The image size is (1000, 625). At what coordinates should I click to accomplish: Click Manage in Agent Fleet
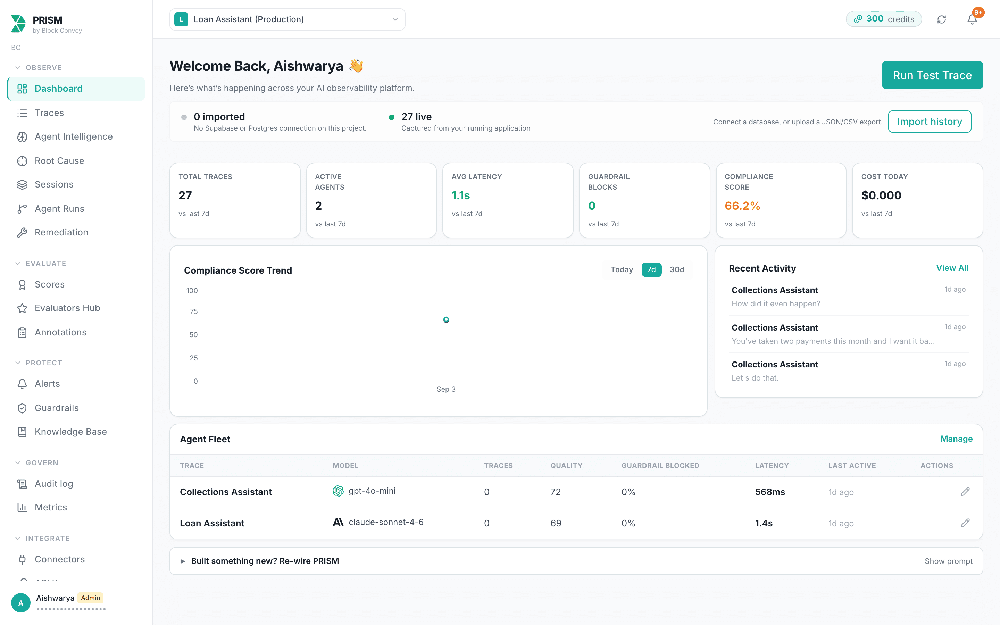(956, 439)
